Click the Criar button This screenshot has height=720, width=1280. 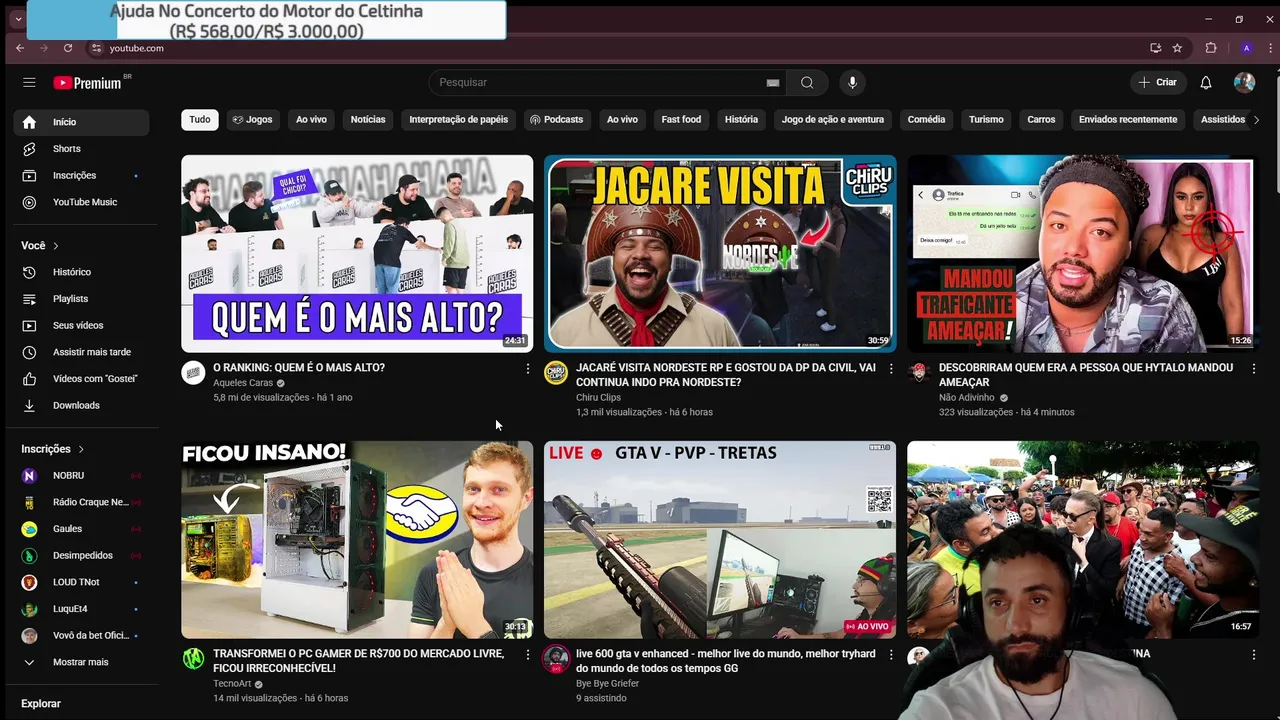(1158, 83)
